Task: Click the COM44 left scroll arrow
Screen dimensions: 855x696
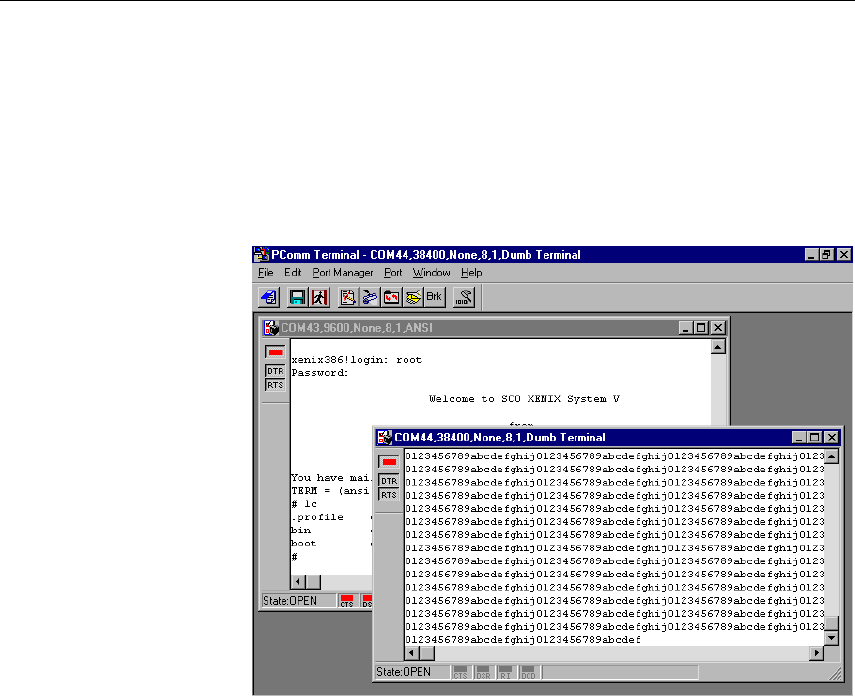Action: (412, 653)
